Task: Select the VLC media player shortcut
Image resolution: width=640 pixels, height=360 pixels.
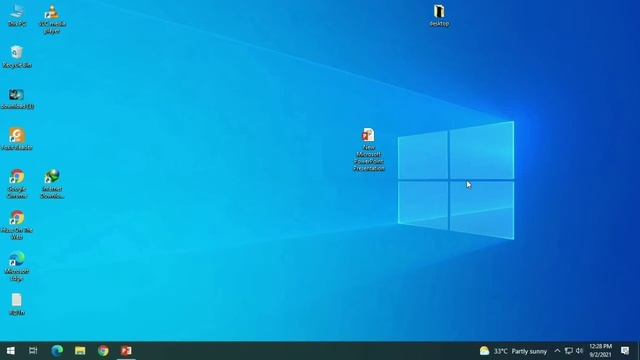Action: [x=52, y=19]
